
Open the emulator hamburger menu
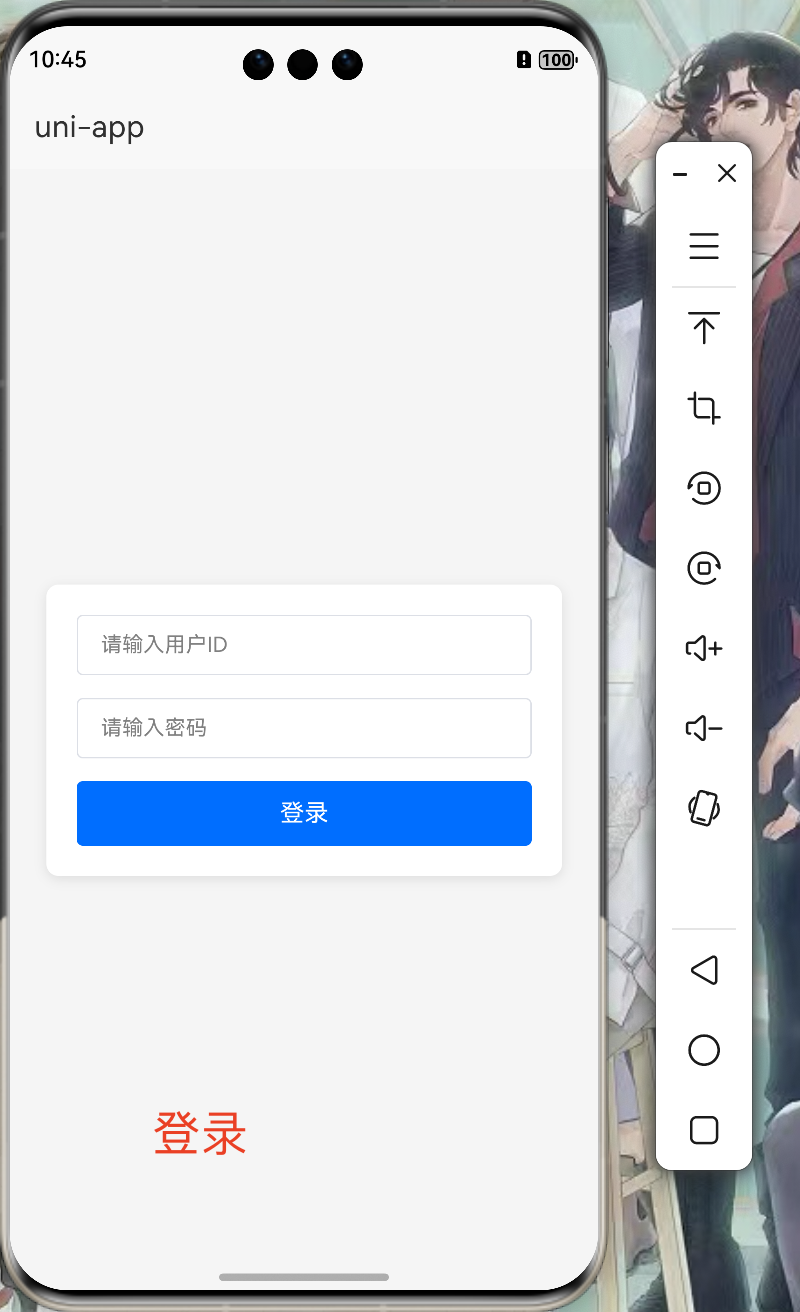pos(704,246)
